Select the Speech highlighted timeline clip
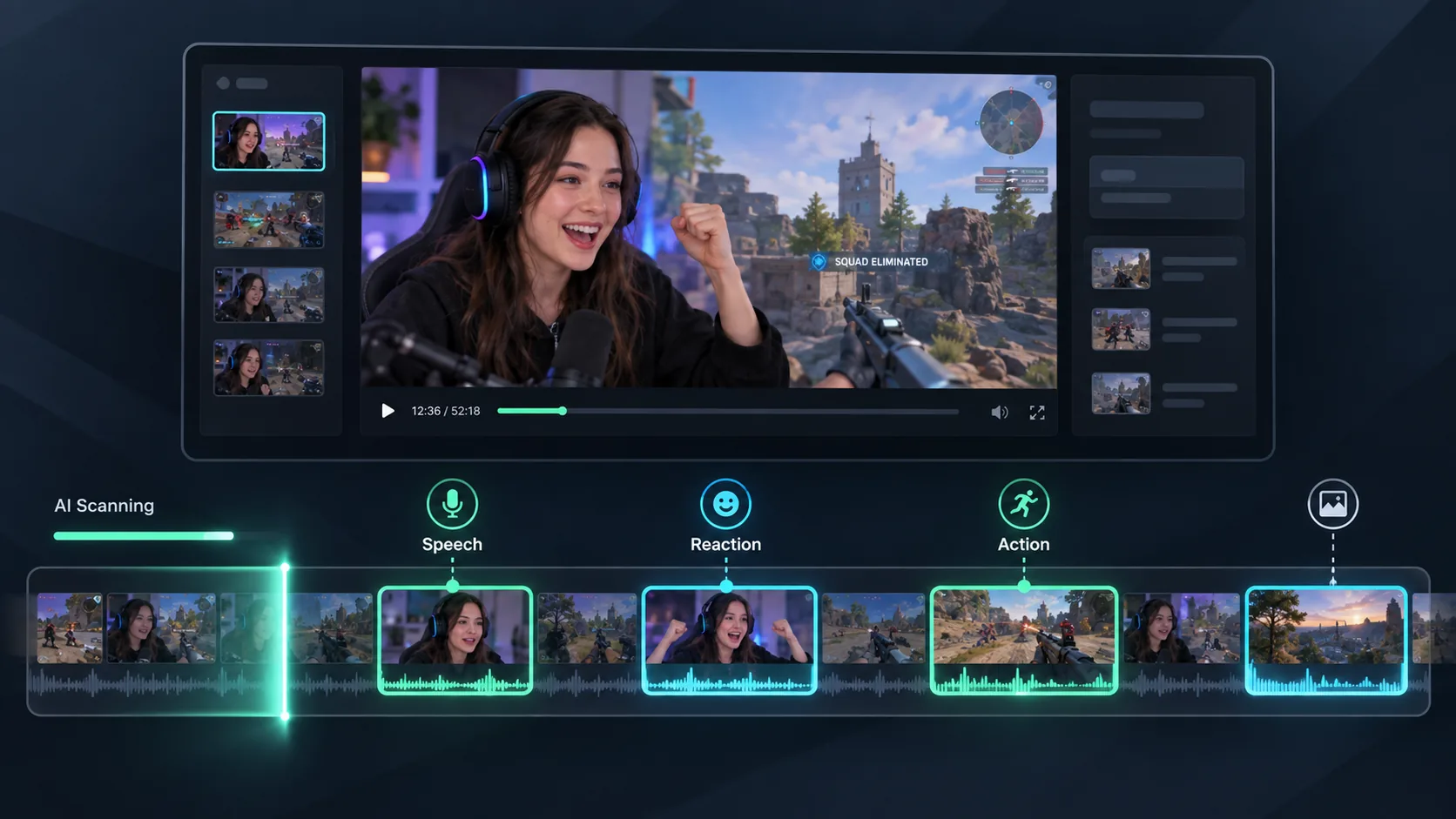The width and height of the screenshot is (1456, 819). [x=455, y=641]
